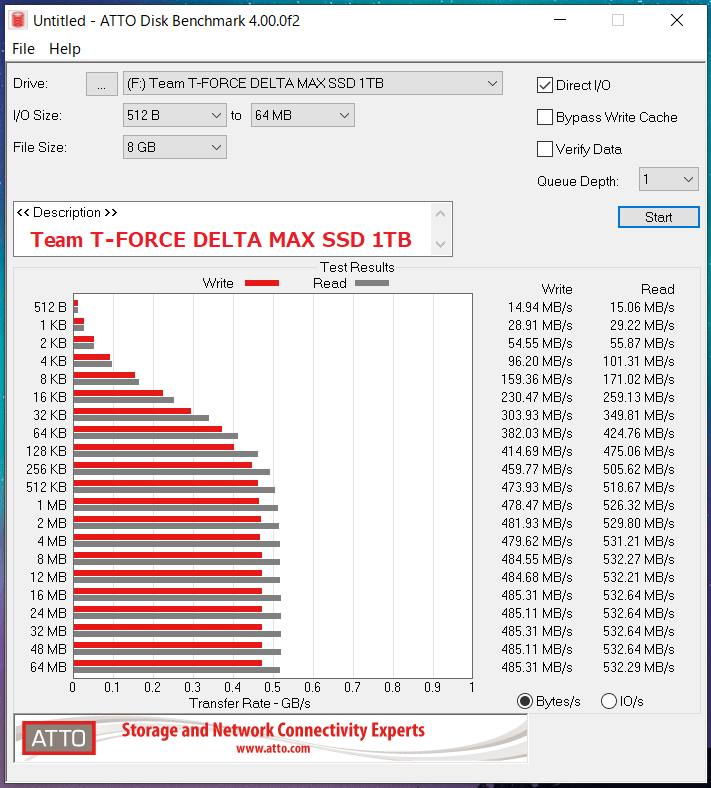Click the 12 MB row label in chart
Screen dimensions: 711x788
[48, 577]
